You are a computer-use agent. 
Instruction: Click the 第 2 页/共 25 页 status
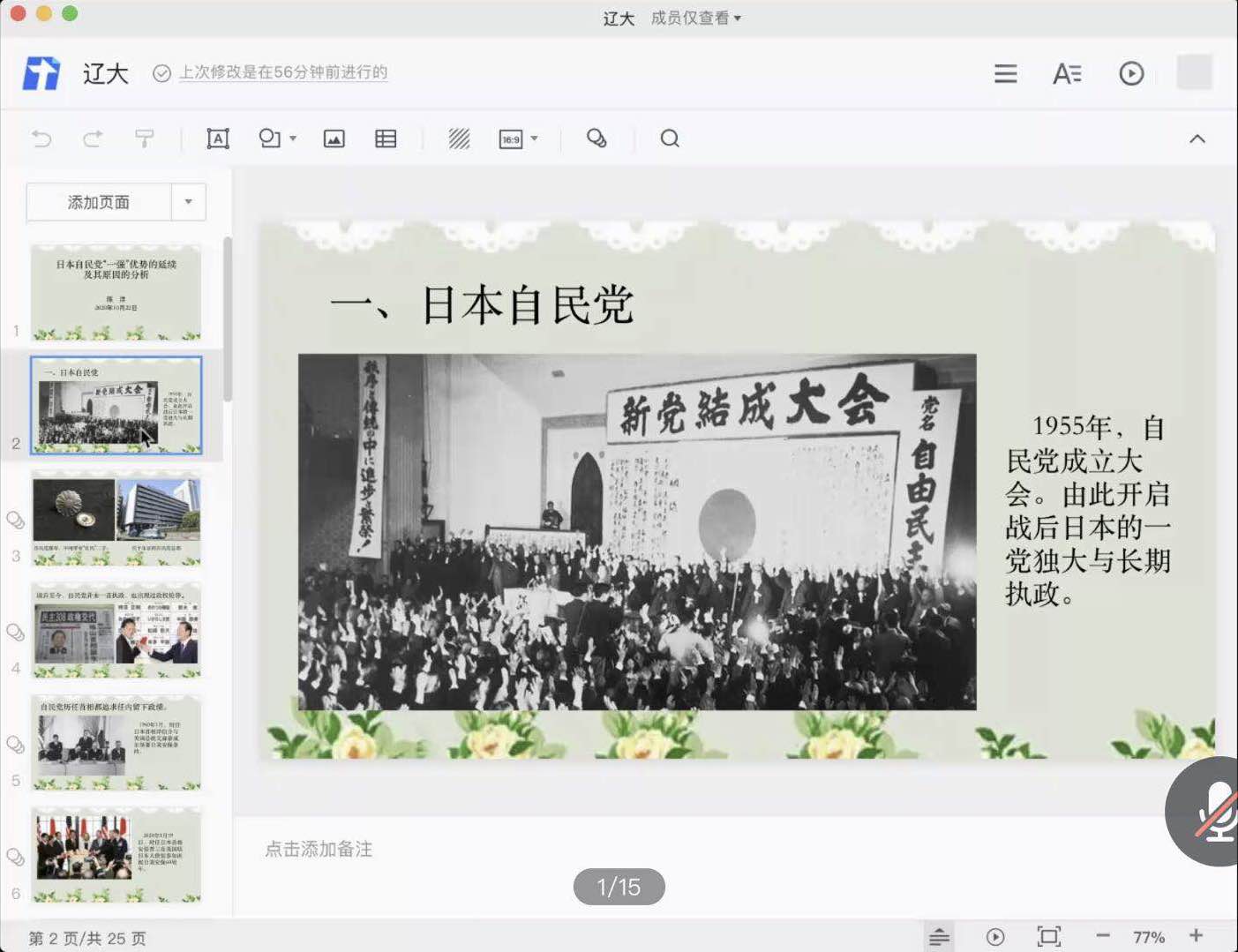(x=87, y=938)
